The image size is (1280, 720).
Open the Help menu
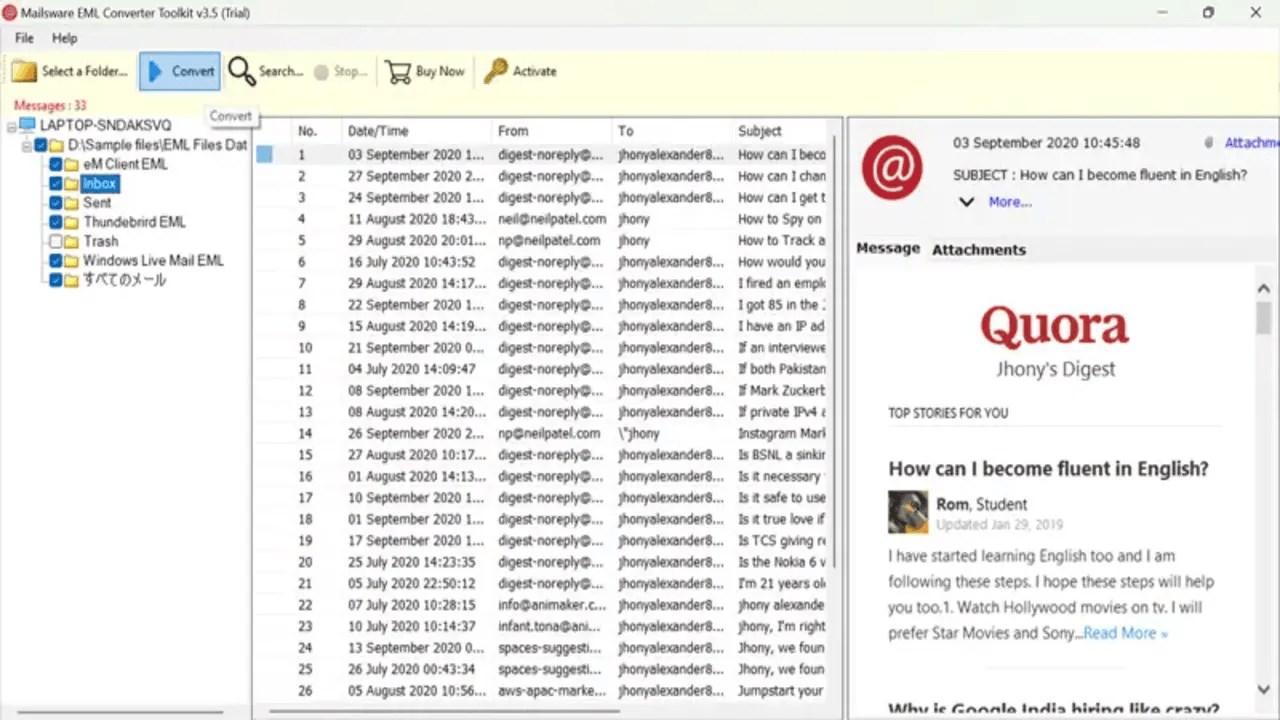tap(64, 38)
